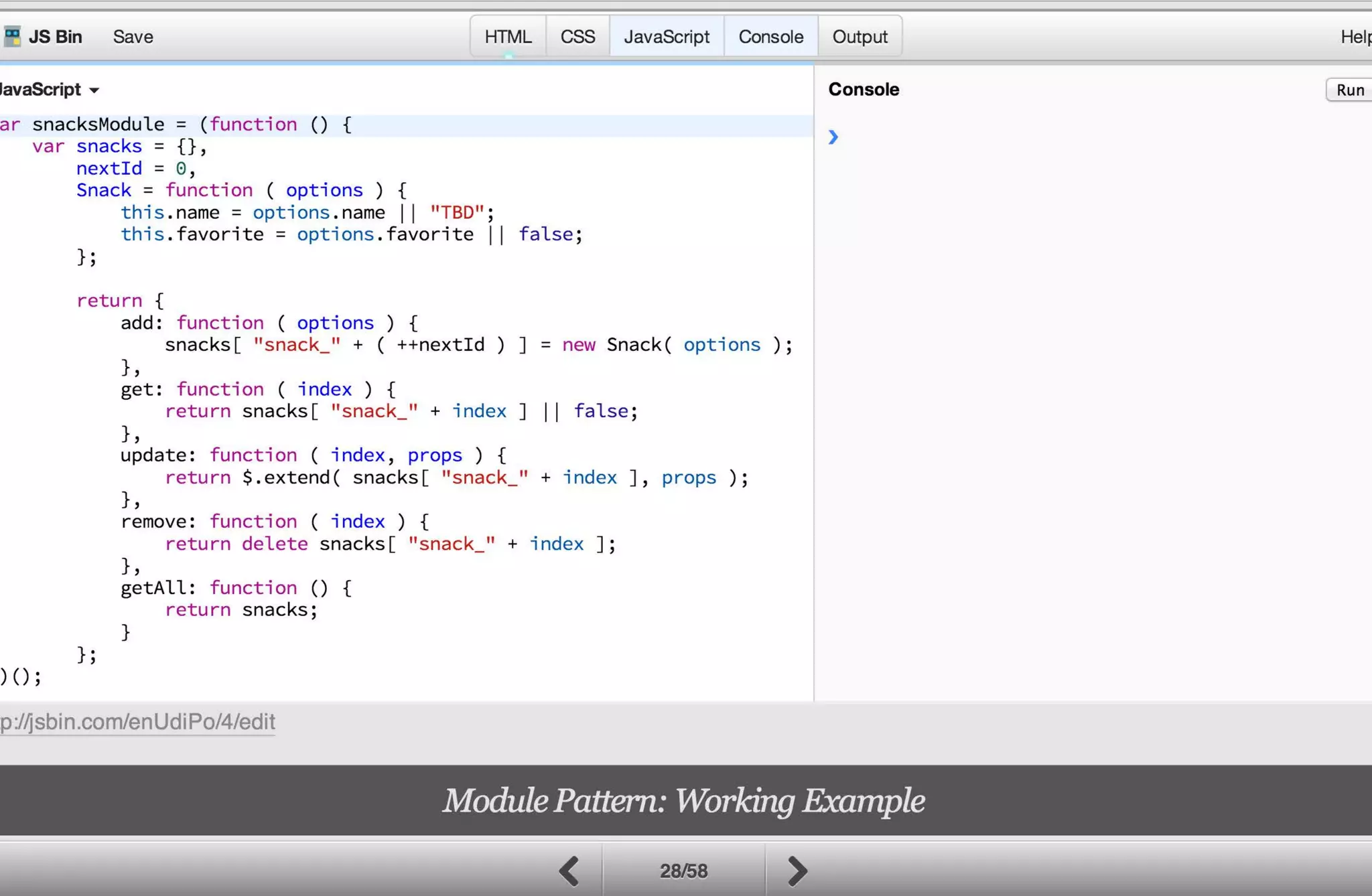Click the 'return snacks;' line

(x=241, y=610)
